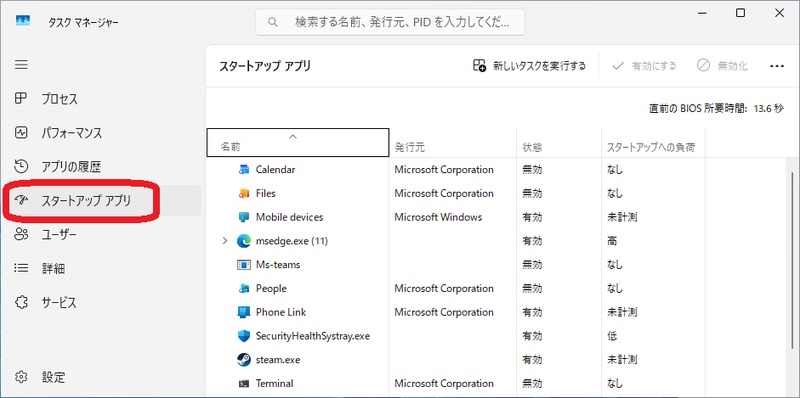The image size is (800, 398).
Task: Click the Task Manager app icon in title bar
Action: tap(22, 20)
